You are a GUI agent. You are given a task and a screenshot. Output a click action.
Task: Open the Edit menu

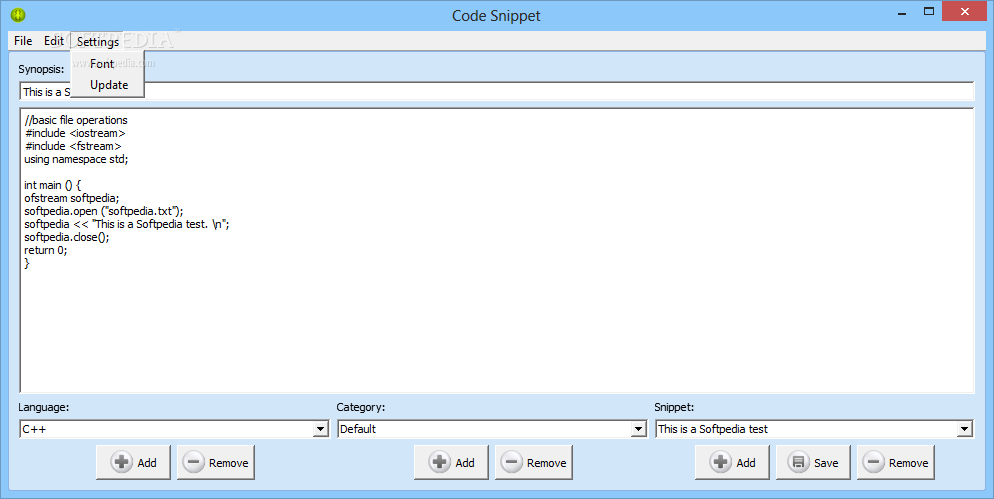click(x=54, y=41)
